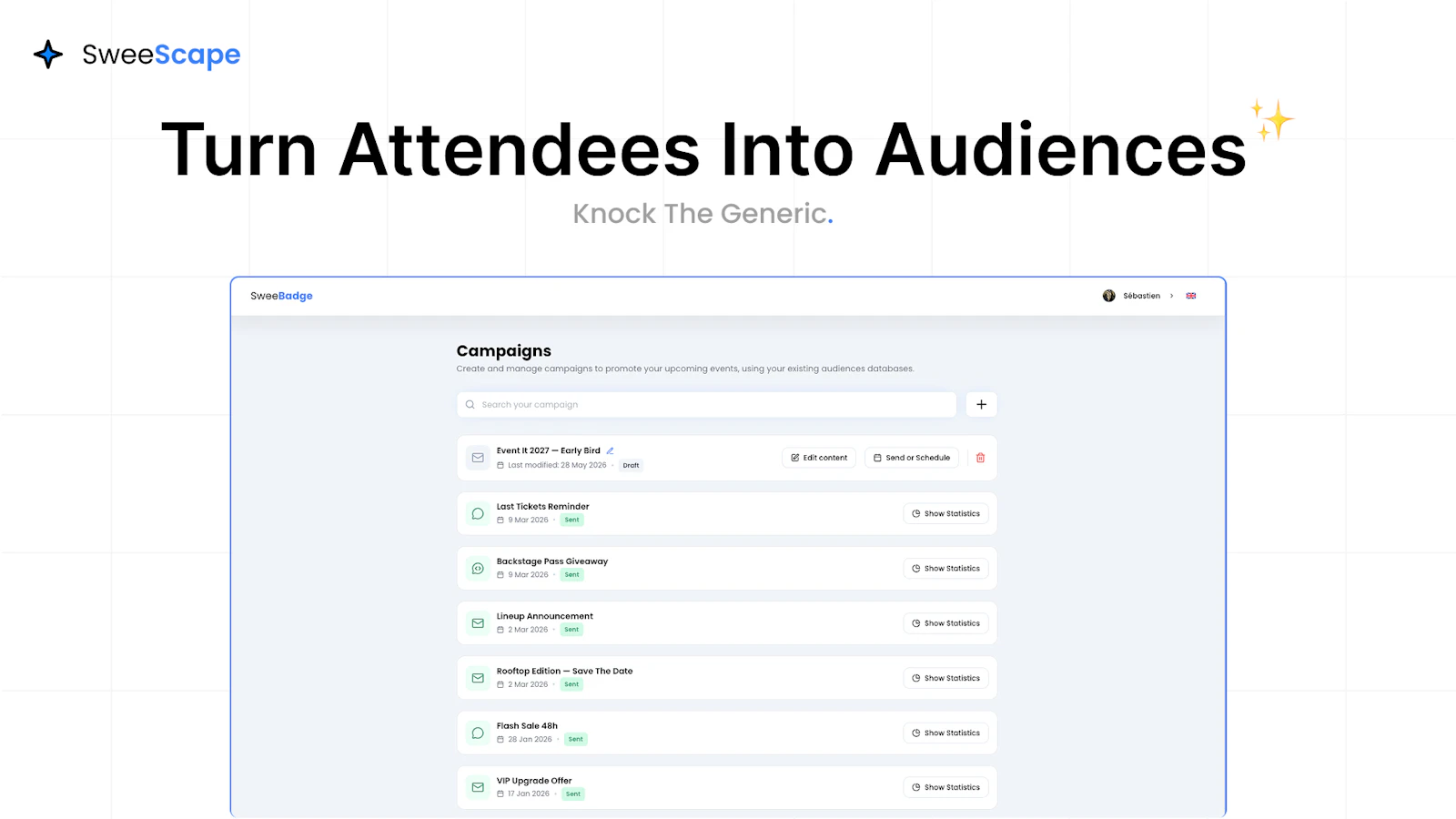Click chat bubble icon of Last Tickets Reminder
The image size is (1456, 819).
tap(478, 513)
